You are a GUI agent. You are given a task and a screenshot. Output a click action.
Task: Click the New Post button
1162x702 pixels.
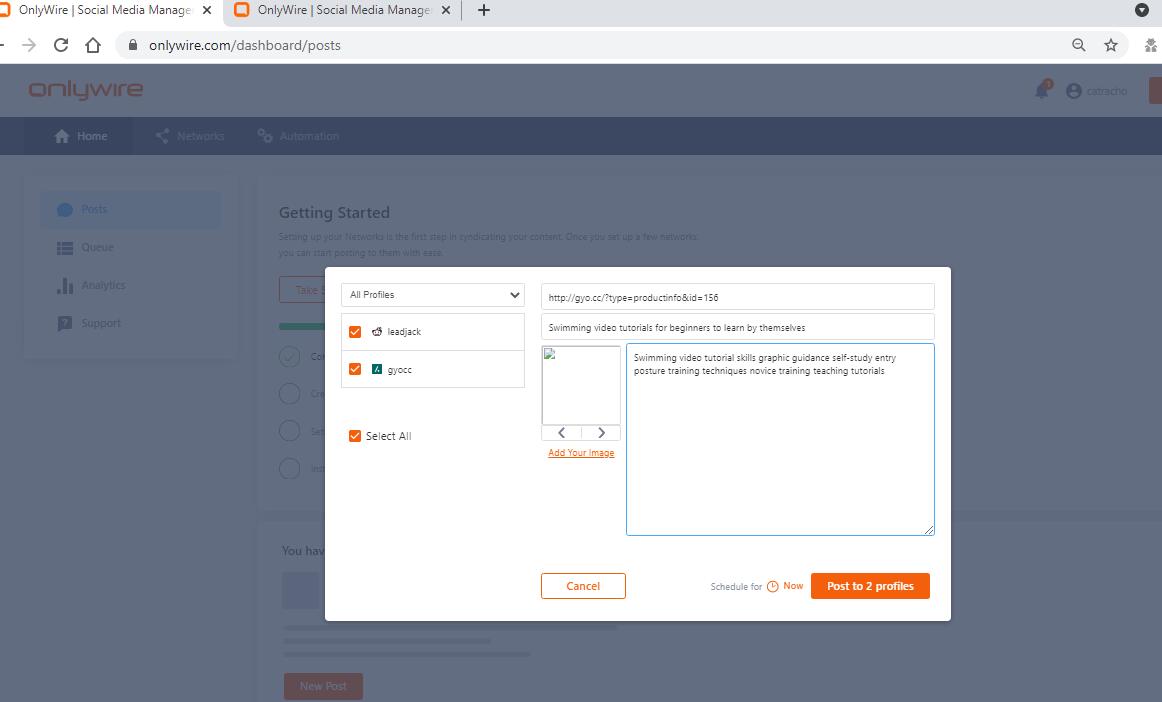pos(323,686)
